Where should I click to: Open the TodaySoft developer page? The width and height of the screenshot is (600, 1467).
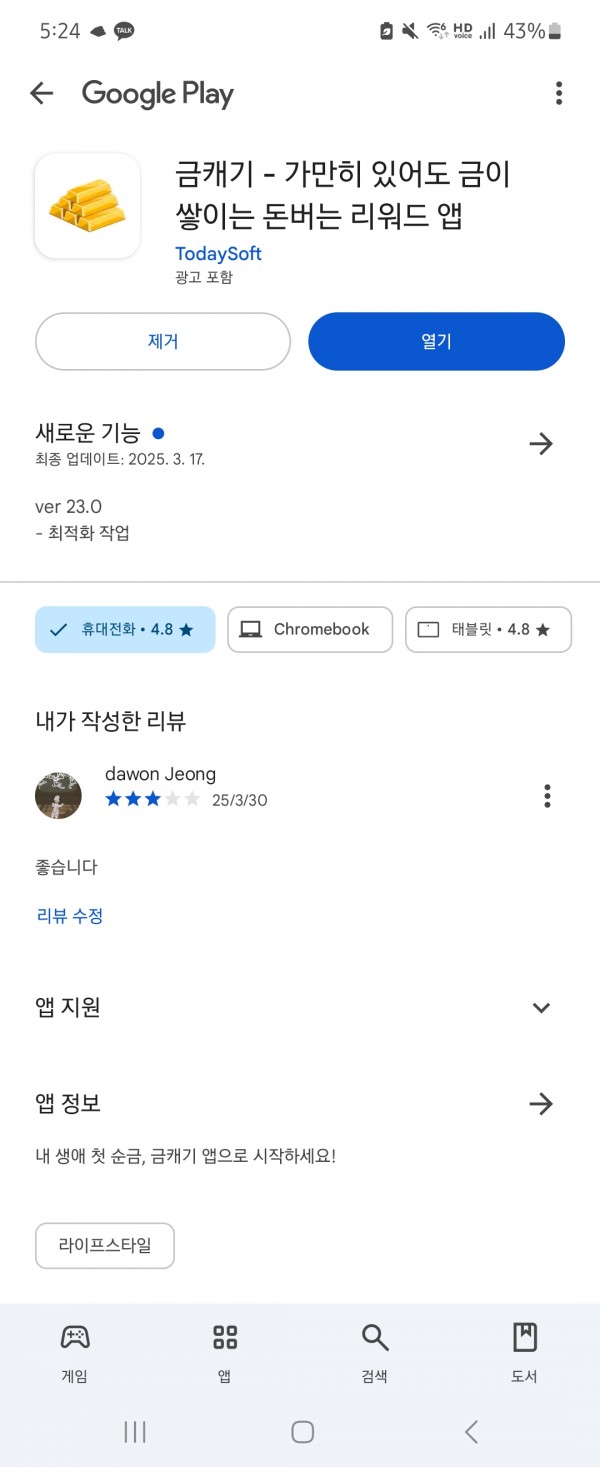[x=218, y=253]
